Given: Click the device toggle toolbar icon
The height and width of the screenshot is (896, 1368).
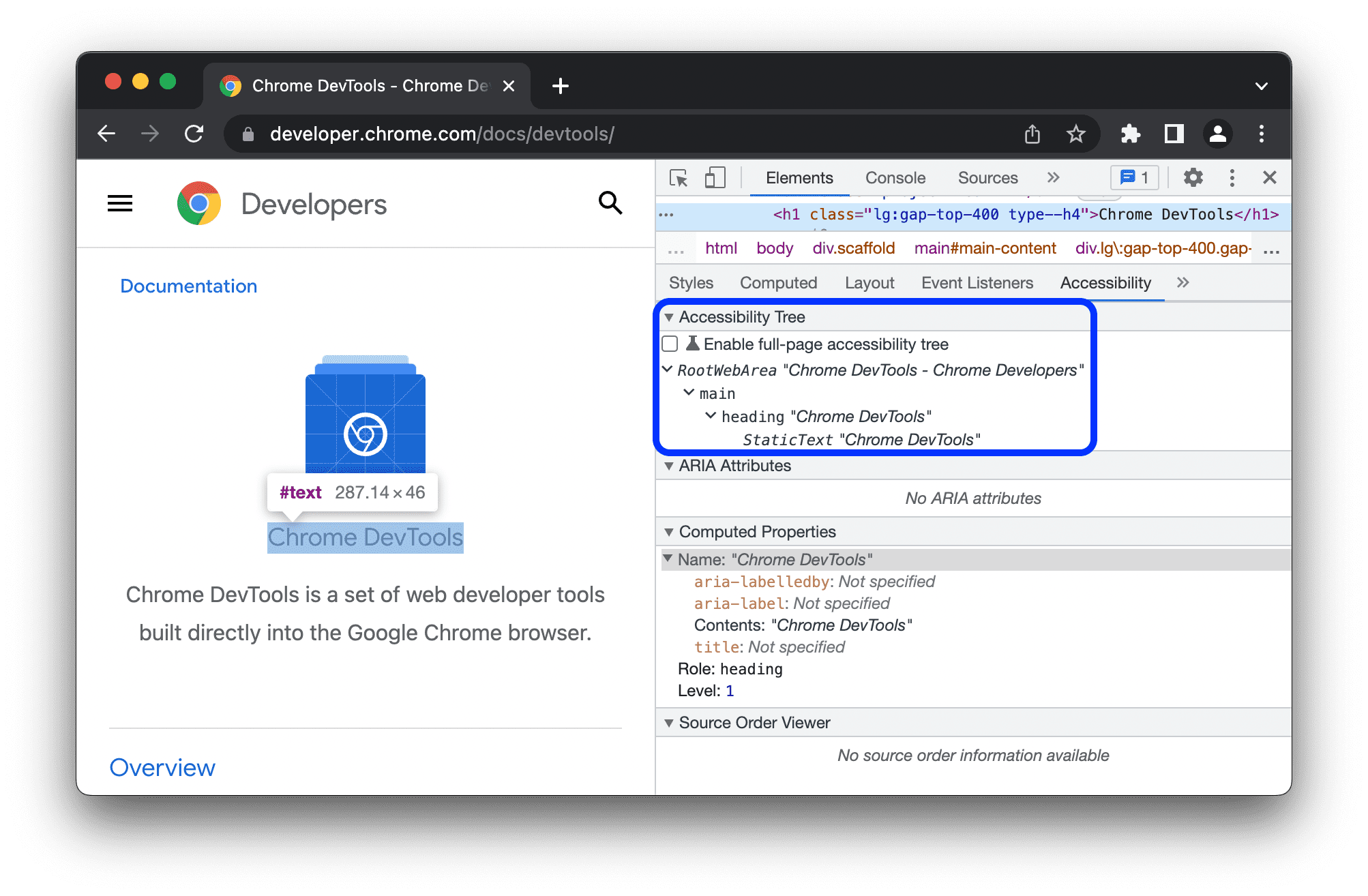Looking at the screenshot, I should [x=715, y=178].
